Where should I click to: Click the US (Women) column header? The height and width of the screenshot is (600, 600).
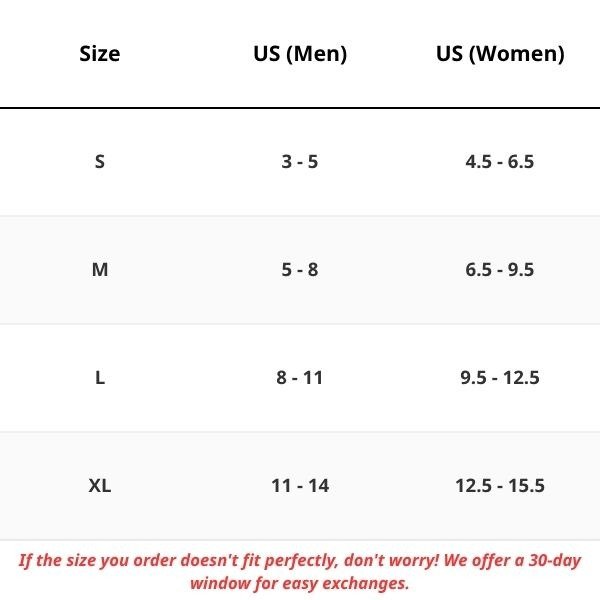tap(500, 54)
